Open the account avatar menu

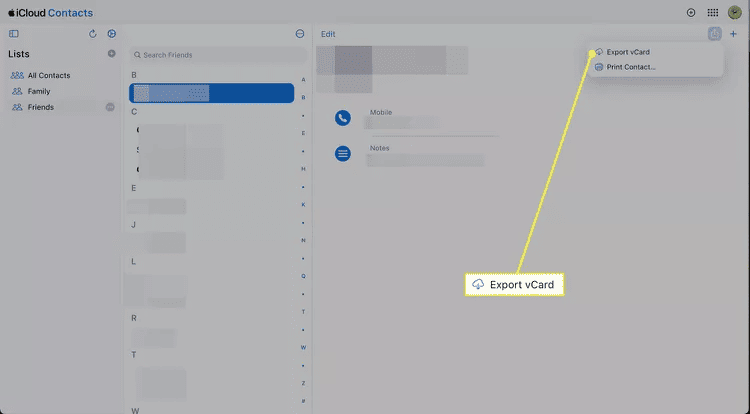735,12
